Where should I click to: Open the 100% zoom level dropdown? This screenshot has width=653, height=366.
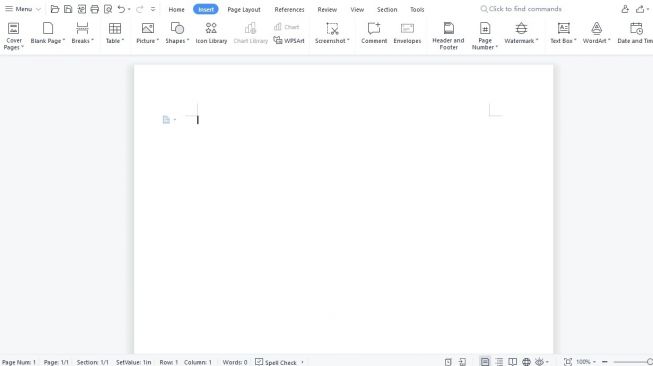pos(586,362)
